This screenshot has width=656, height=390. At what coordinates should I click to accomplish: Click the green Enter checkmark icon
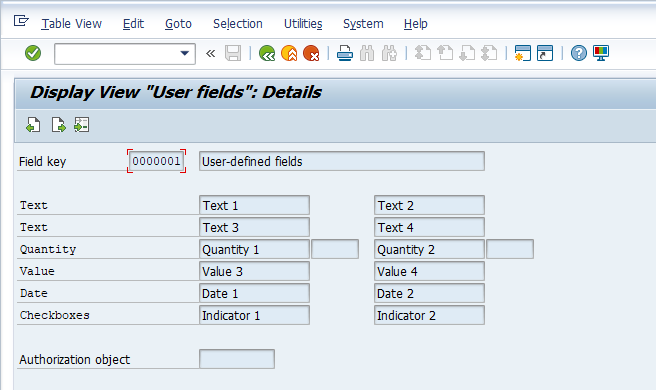point(33,53)
